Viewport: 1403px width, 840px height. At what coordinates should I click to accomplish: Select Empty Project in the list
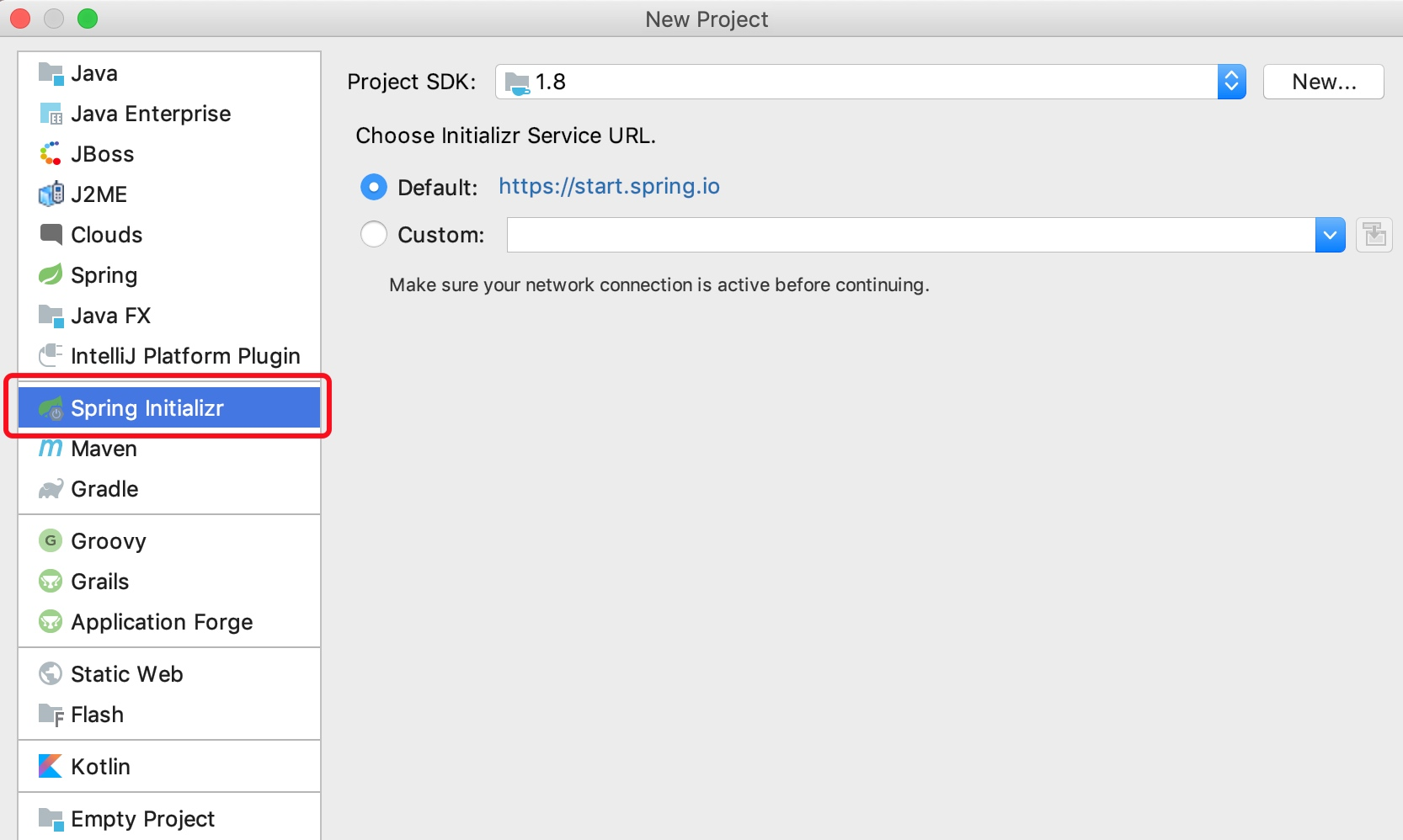coord(169,819)
